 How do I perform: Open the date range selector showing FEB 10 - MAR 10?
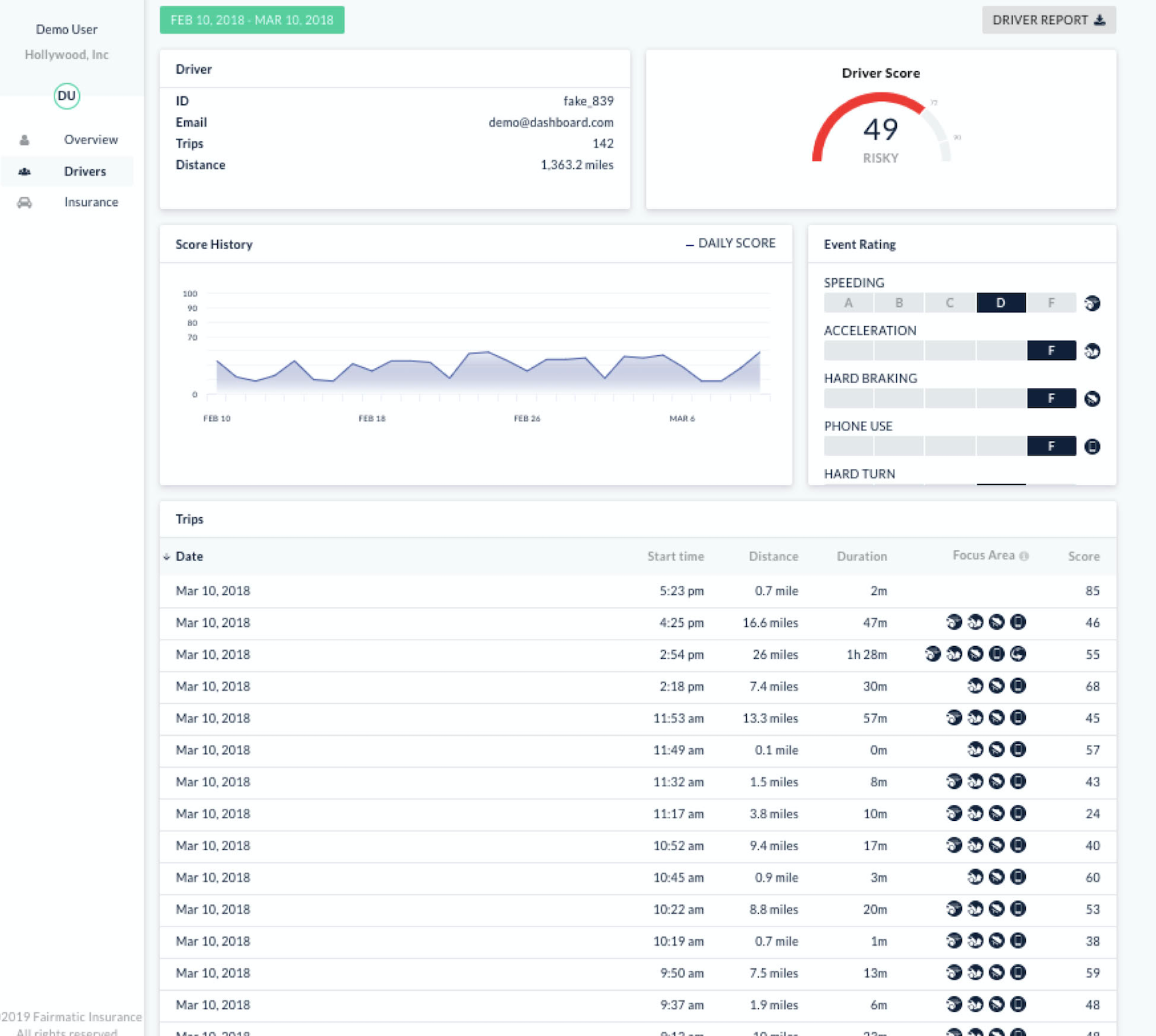(252, 20)
